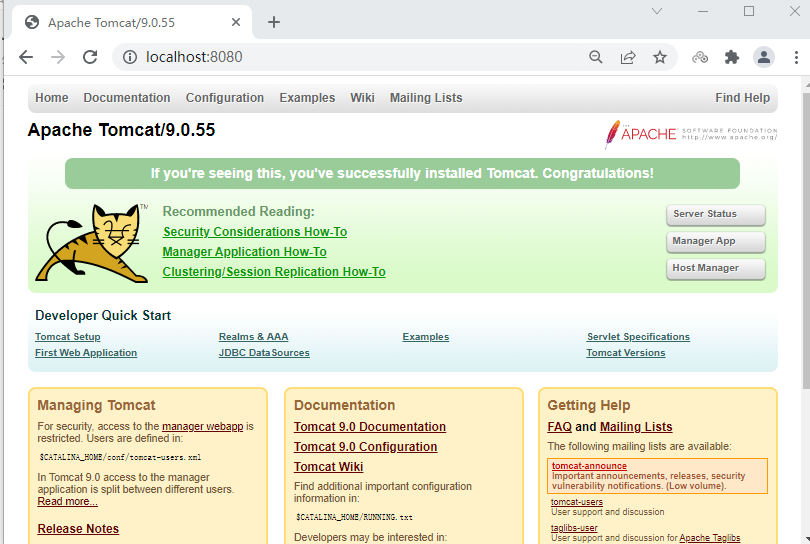This screenshot has width=810, height=544.
Task: Close the Apache Tomcat/9.0.55 tab
Action: [x=236, y=22]
